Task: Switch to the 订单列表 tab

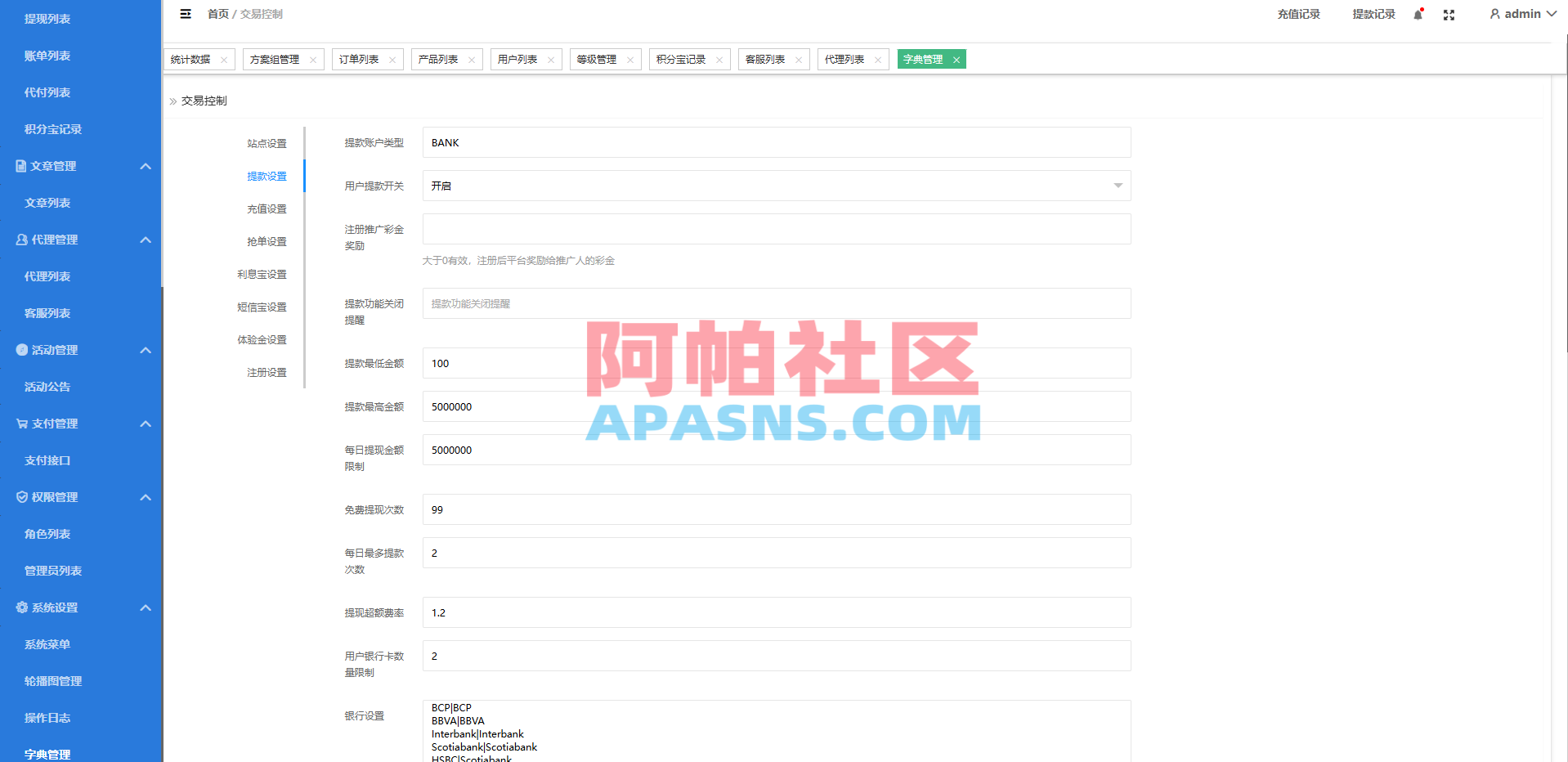Action: tap(360, 59)
